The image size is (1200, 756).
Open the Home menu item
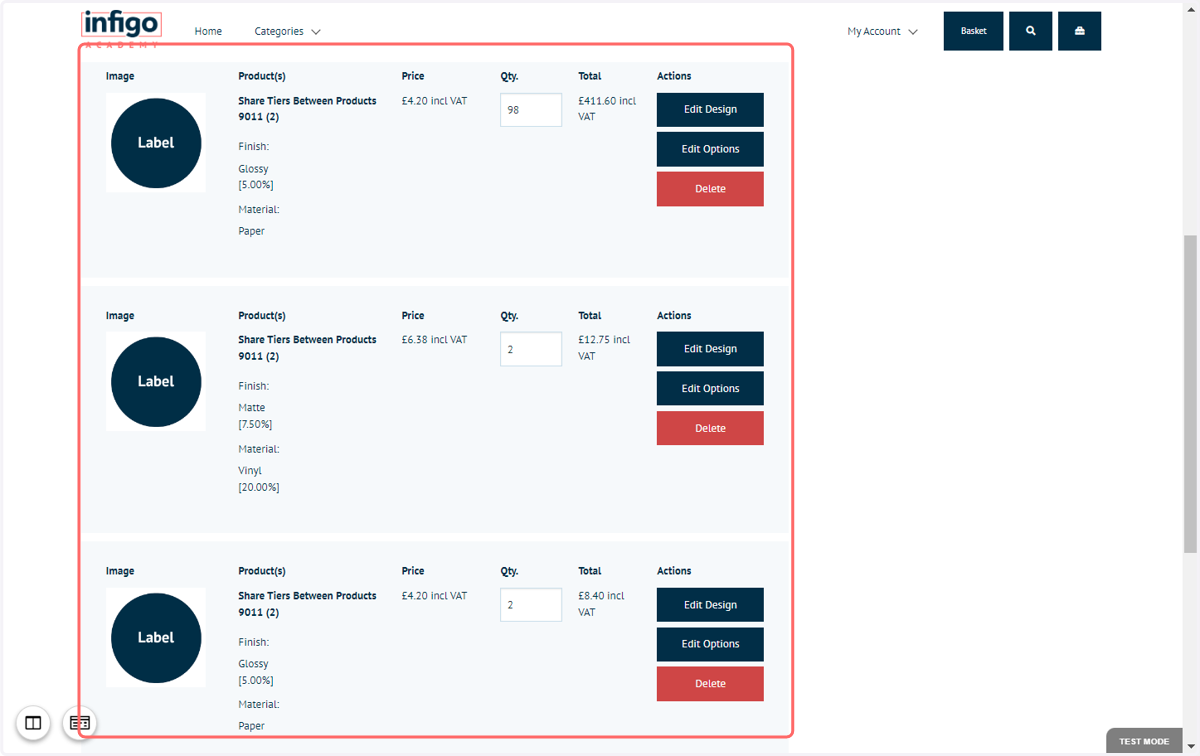[x=208, y=31]
